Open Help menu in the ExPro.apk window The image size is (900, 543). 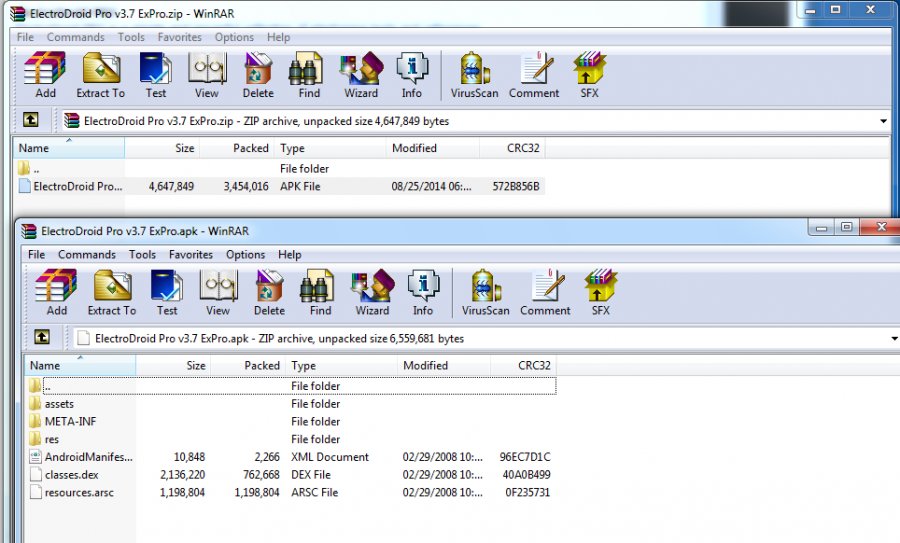(x=290, y=254)
